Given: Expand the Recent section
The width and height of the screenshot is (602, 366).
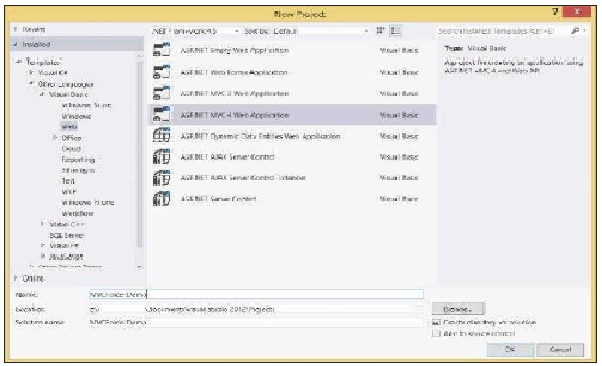Looking at the screenshot, I should click(15, 29).
